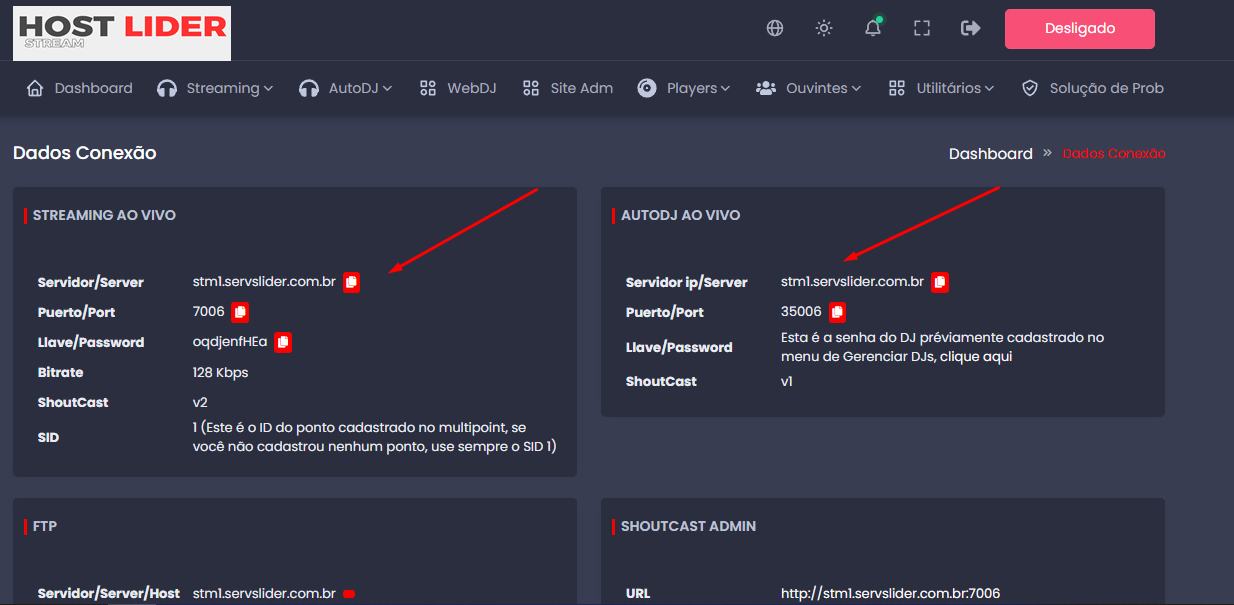
Task: Open the notifications bell
Action: (873, 28)
